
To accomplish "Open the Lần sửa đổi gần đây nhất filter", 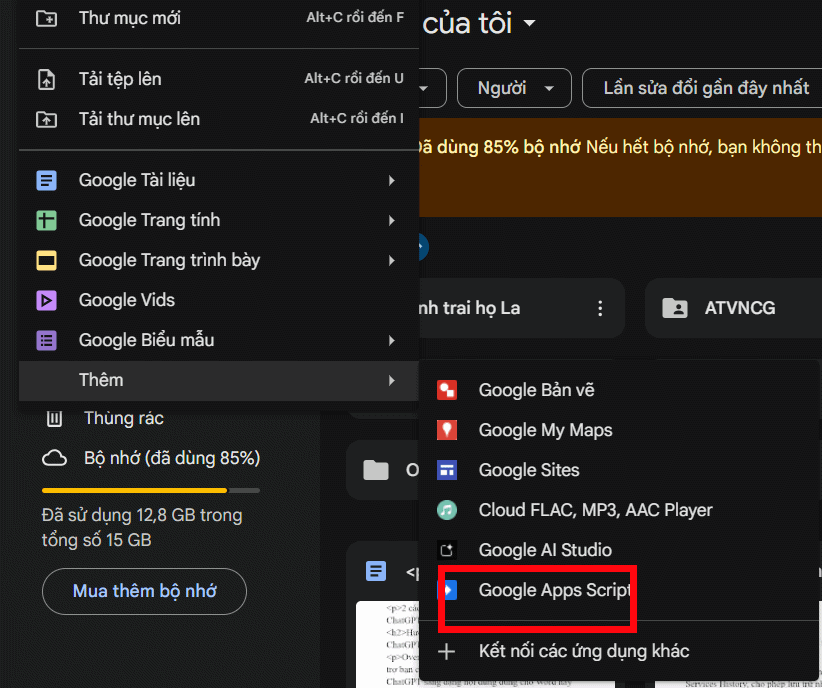I will click(x=702, y=88).
